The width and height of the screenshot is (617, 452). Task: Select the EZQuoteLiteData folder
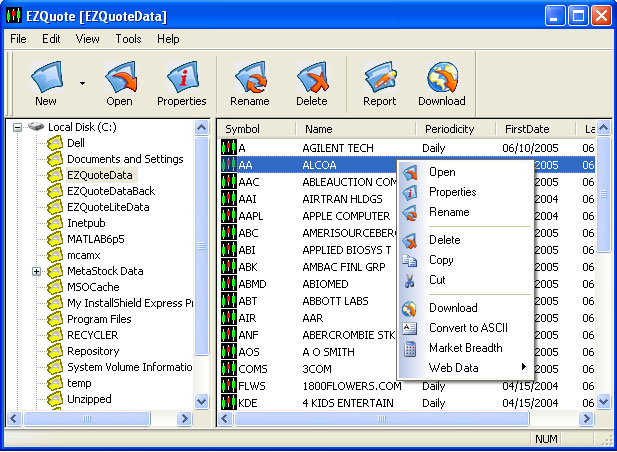[x=108, y=208]
